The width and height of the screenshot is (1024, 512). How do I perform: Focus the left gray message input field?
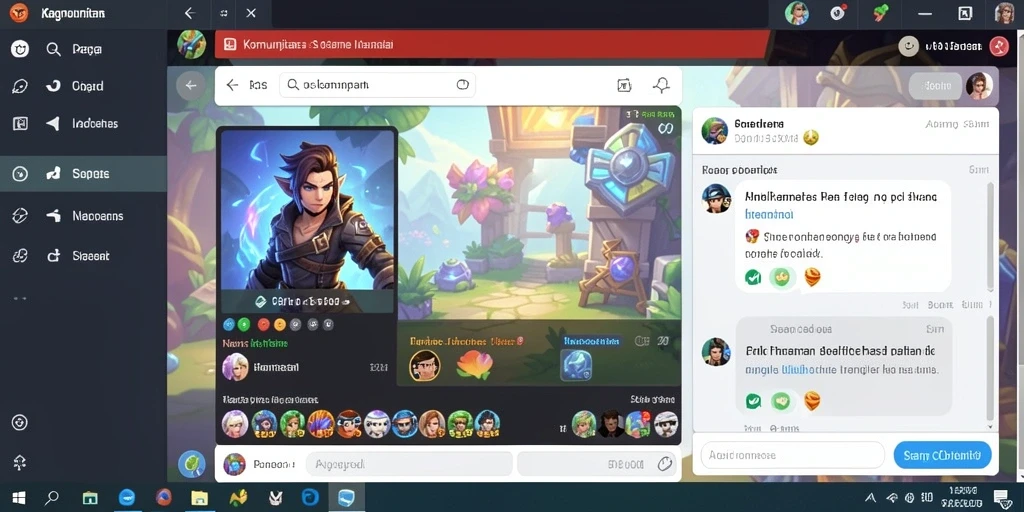409,464
